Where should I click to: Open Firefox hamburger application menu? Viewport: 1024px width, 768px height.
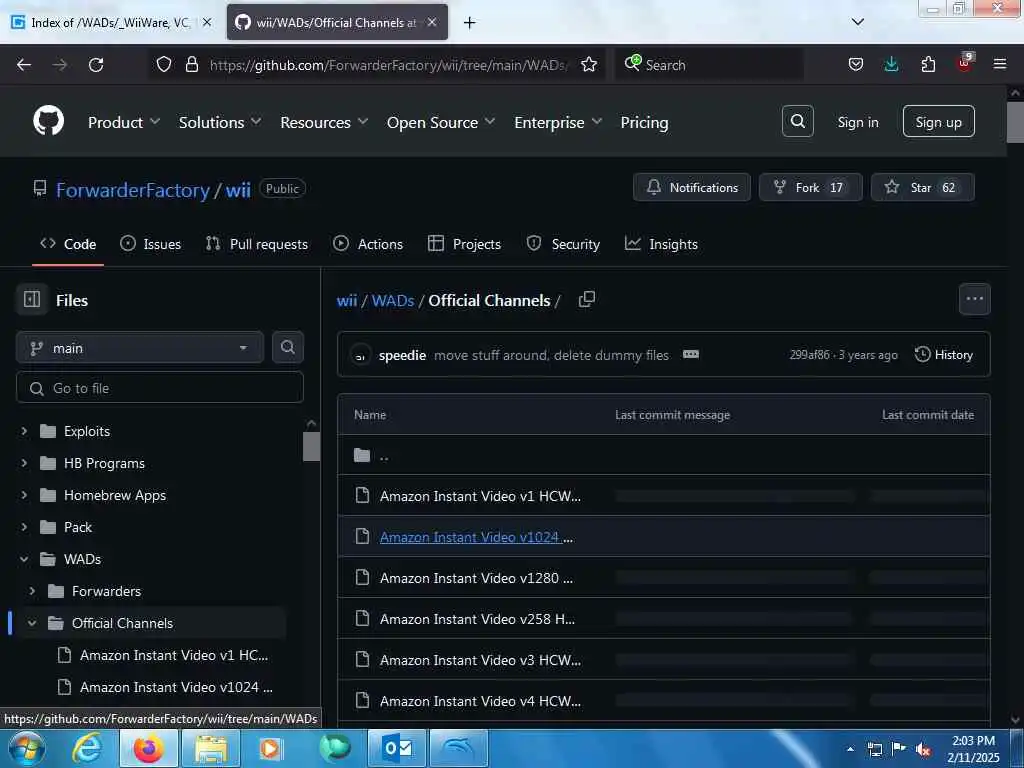pyautogui.click(x=999, y=64)
